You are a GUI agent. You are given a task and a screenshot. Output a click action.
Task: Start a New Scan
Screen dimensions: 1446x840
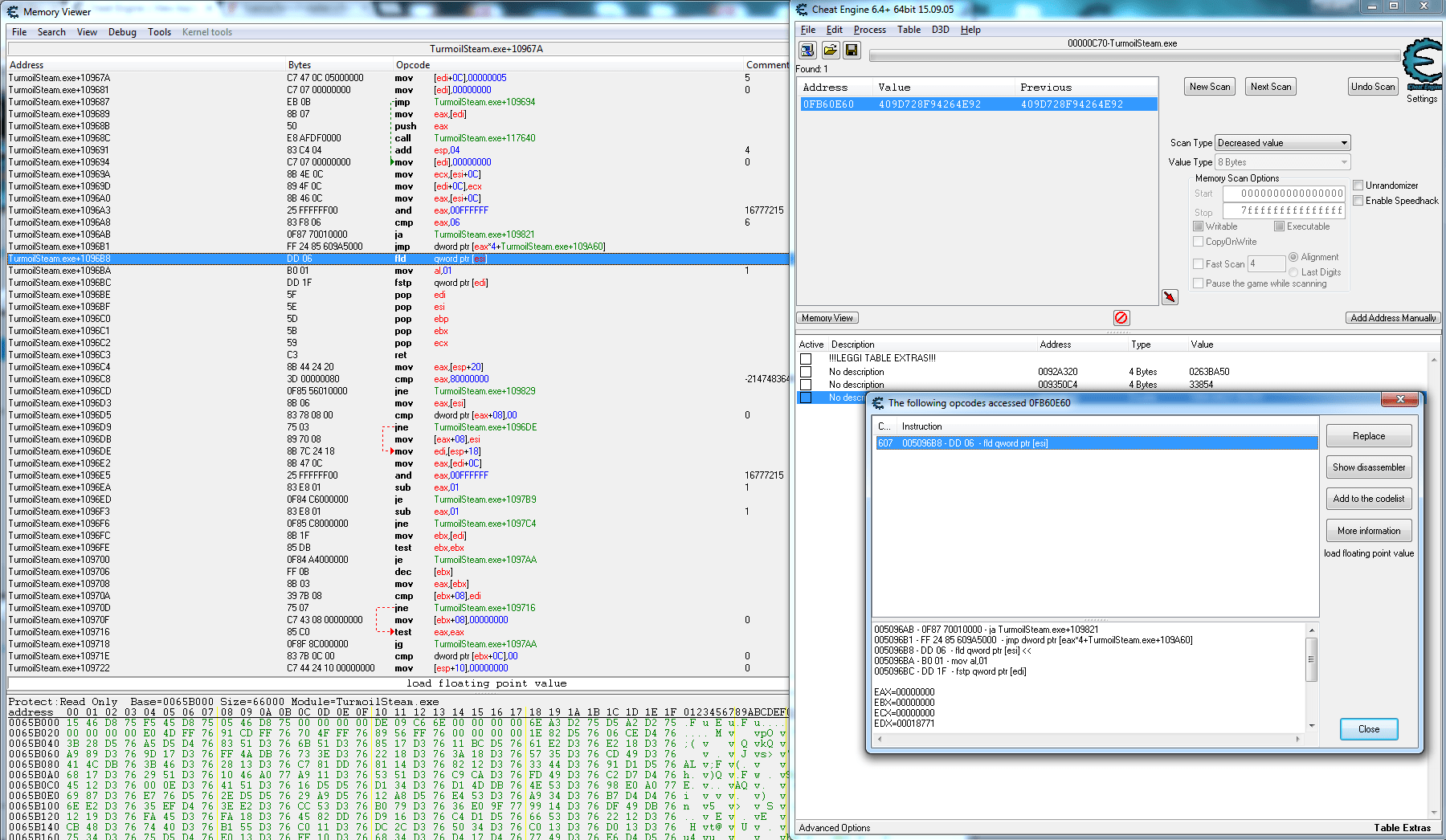(1209, 86)
